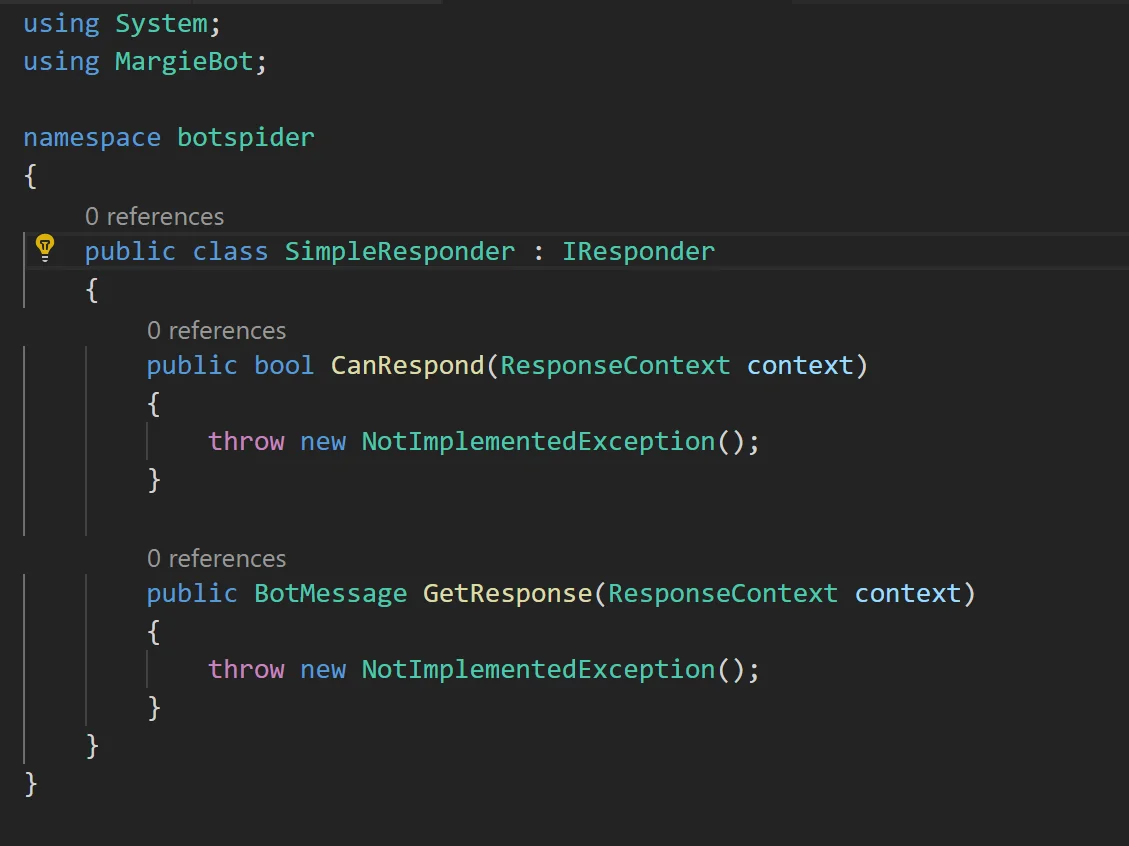The height and width of the screenshot is (846, 1129).
Task: Open the references link above GetResponse method
Action: [x=216, y=559]
